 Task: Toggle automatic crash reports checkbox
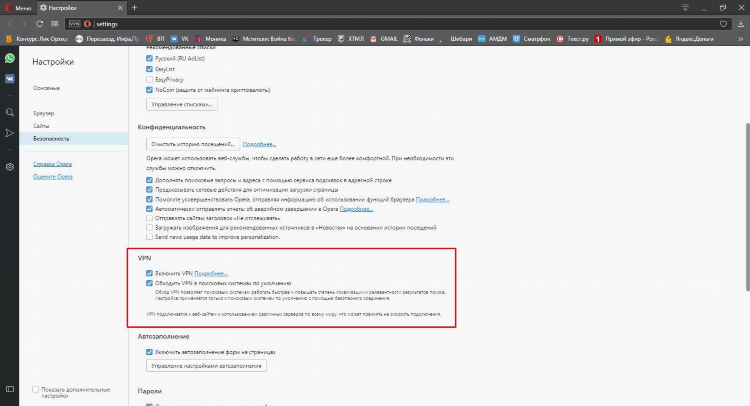point(149,209)
